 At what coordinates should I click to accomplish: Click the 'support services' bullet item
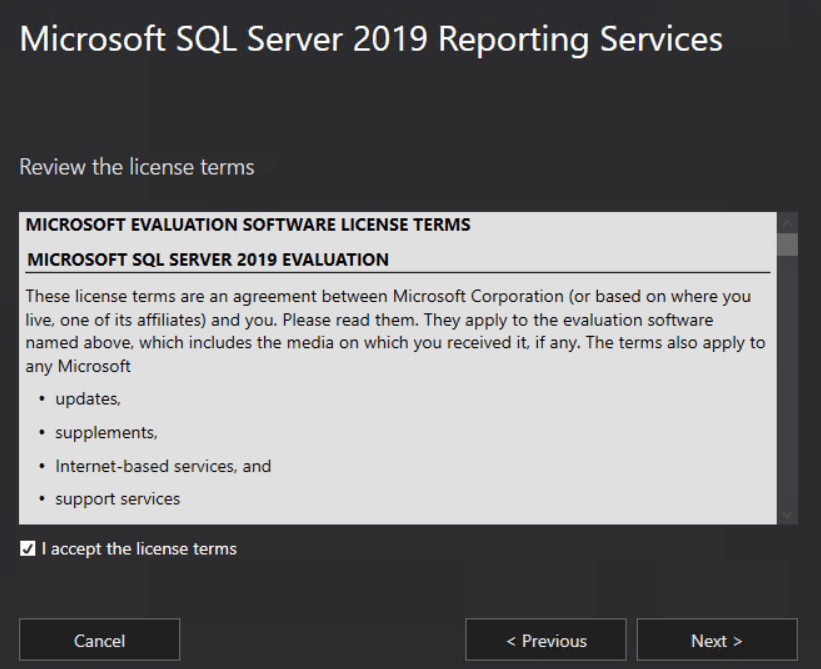(118, 499)
